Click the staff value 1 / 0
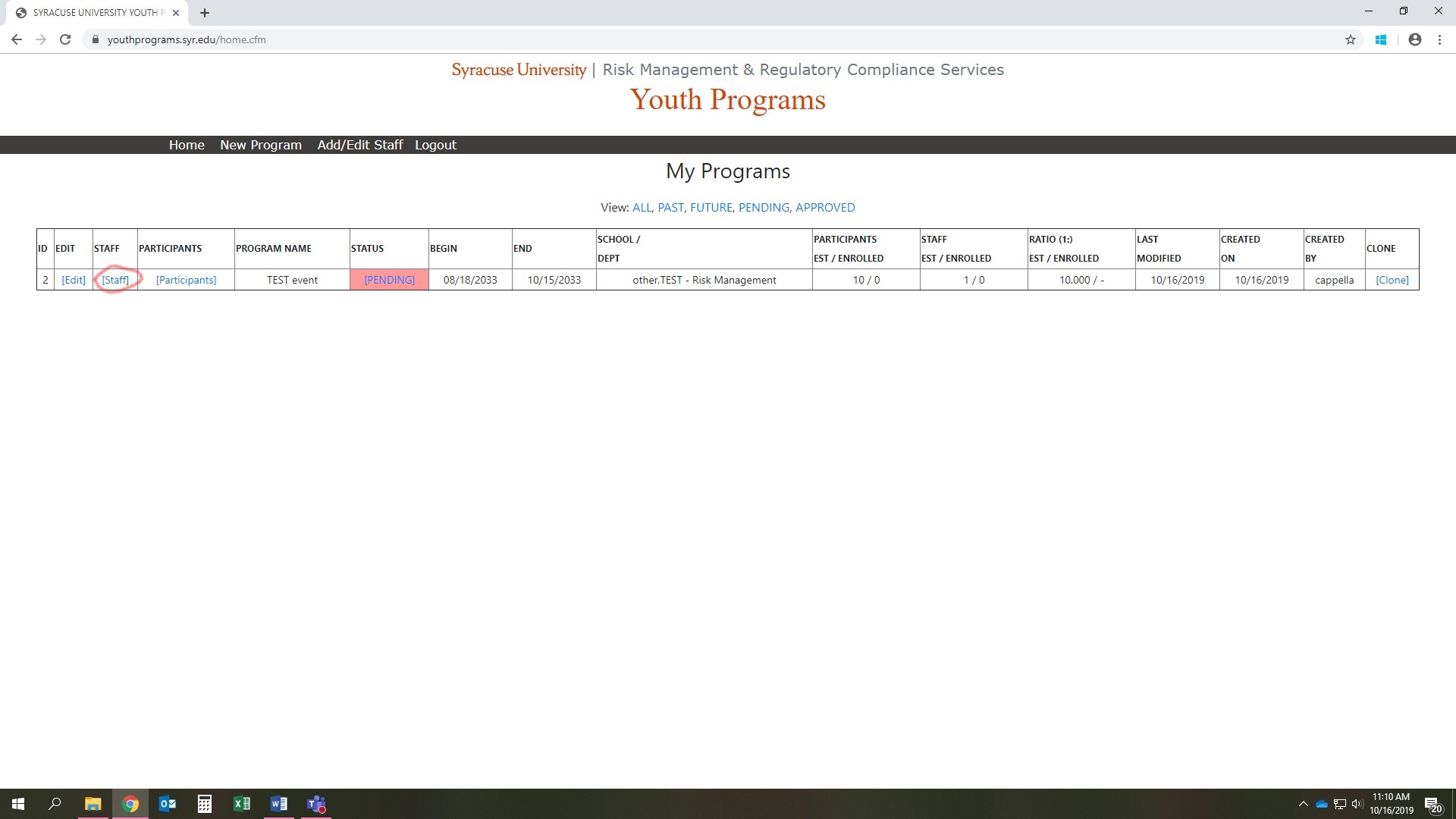Image resolution: width=1456 pixels, height=819 pixels. point(974,280)
